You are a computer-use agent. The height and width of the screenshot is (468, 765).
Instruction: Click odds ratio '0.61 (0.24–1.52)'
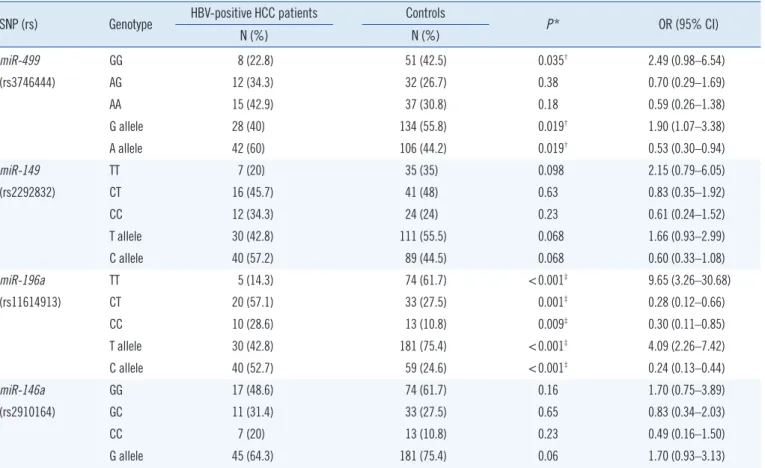click(686, 214)
